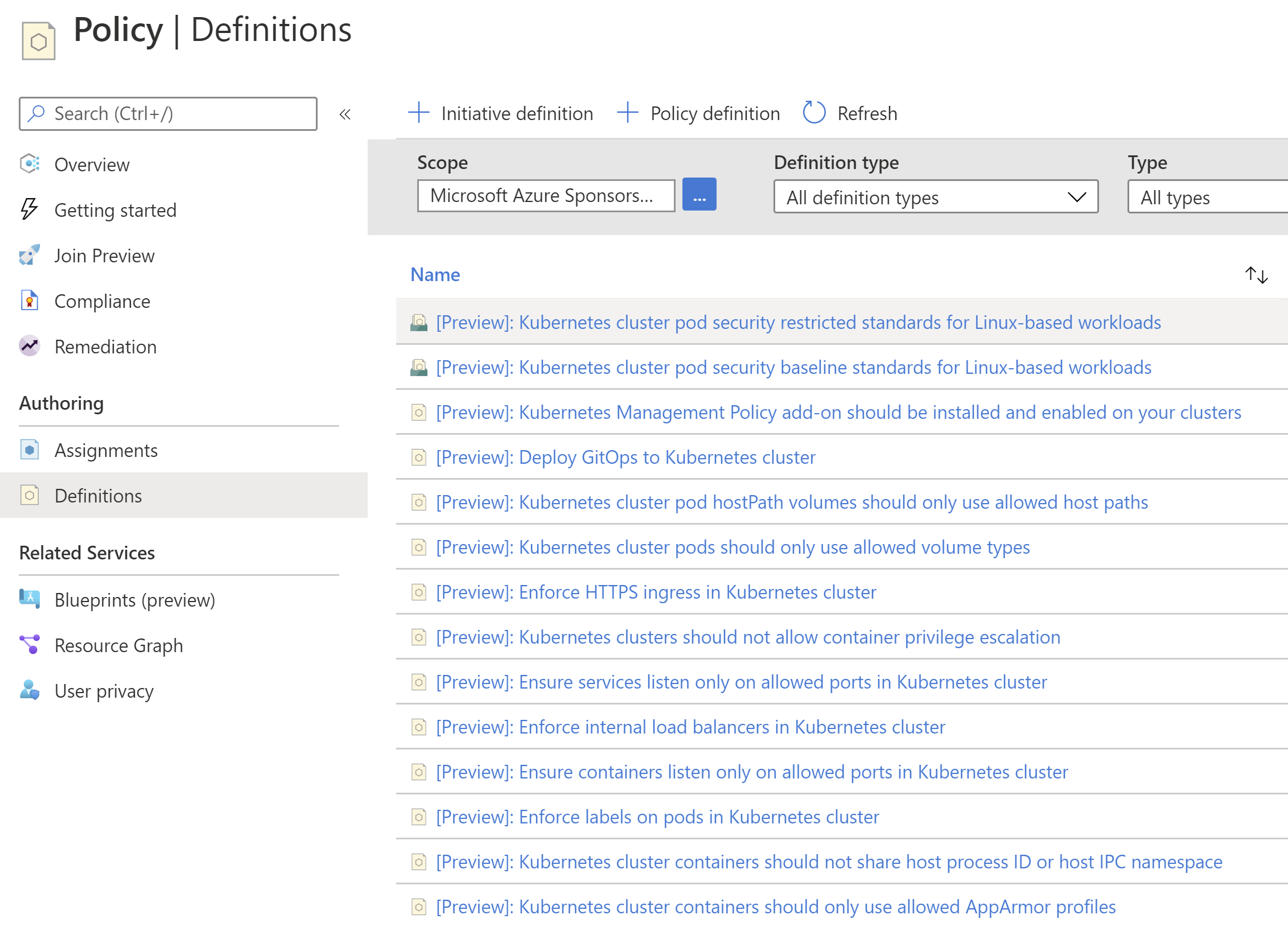This screenshot has width=1288, height=927.
Task: Click the Join Preview rocket icon
Action: 30,255
